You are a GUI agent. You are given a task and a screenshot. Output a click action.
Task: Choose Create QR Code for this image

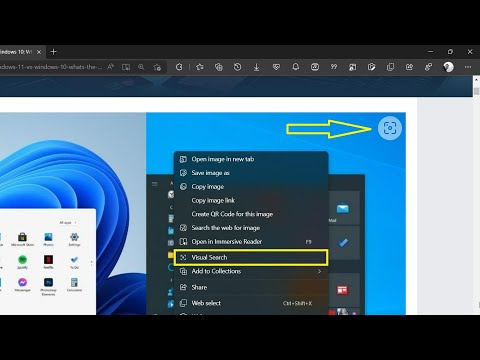(251, 214)
